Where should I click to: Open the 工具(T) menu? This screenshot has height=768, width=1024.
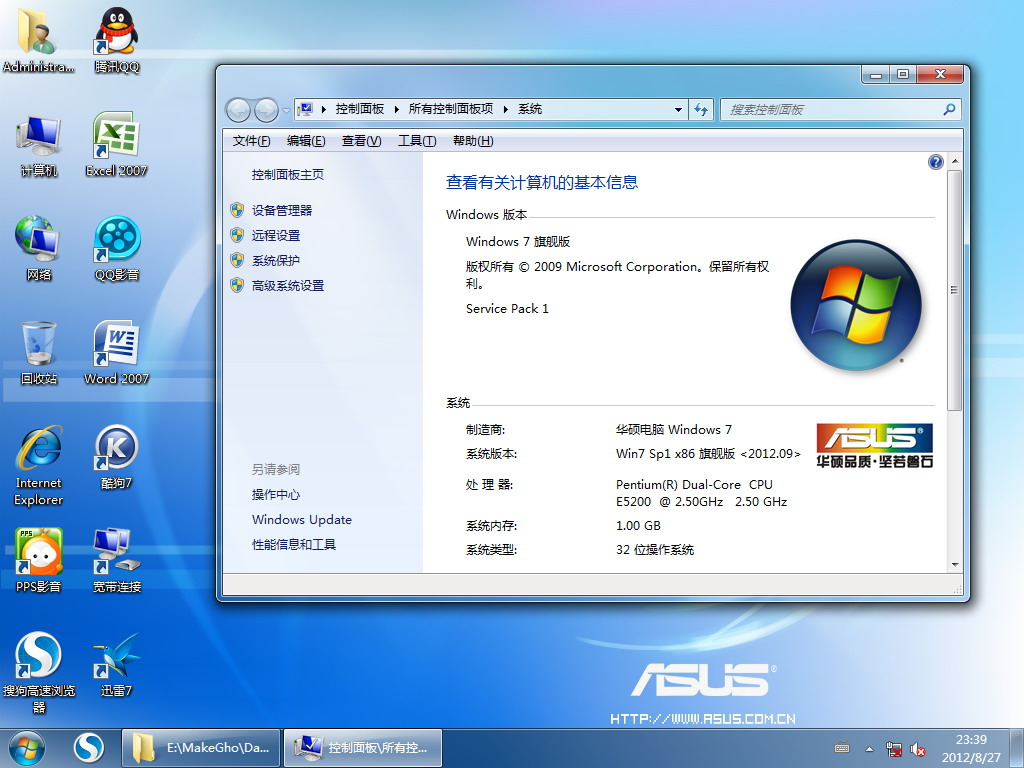pos(416,141)
